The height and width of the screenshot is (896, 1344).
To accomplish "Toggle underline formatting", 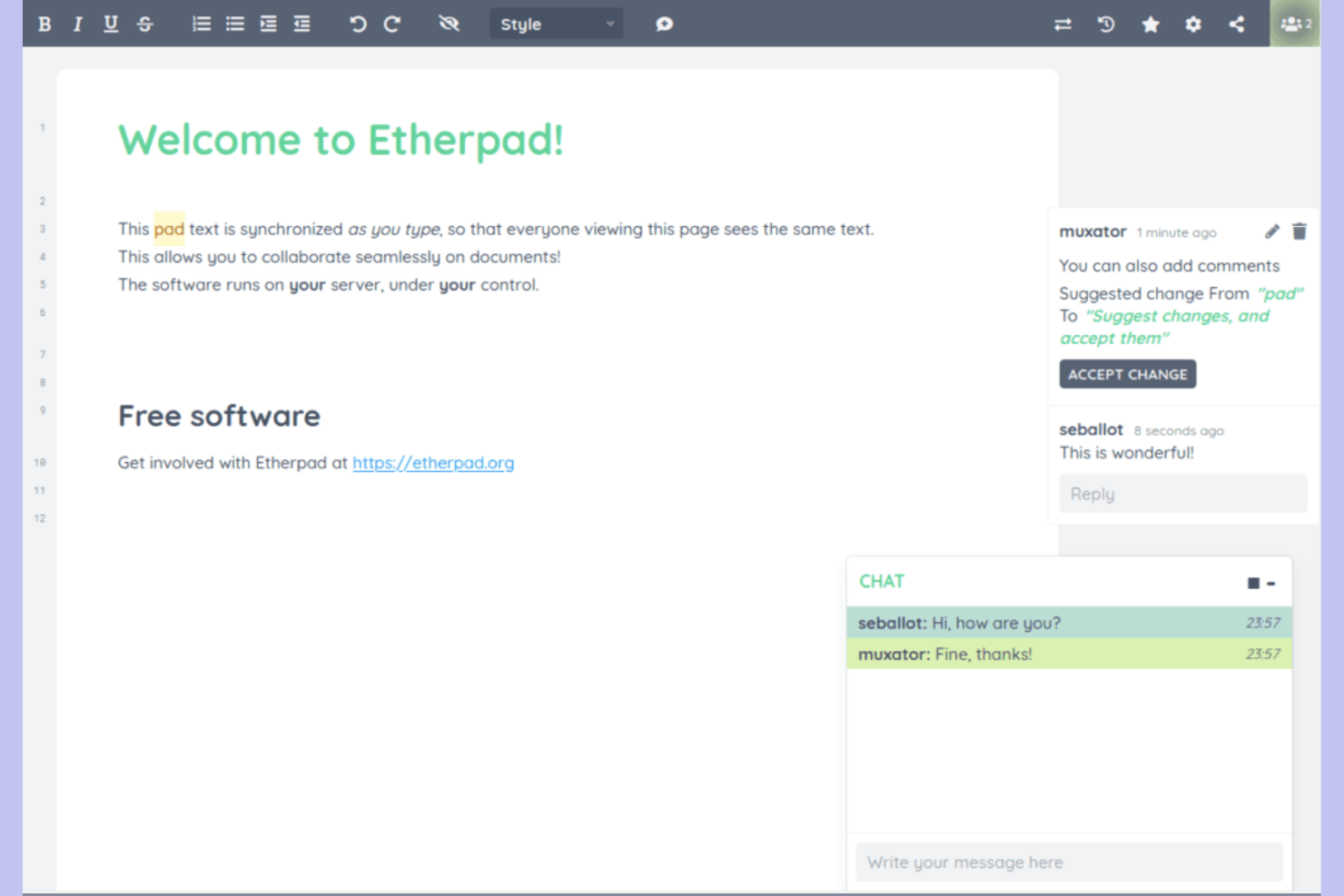I will 111,25.
